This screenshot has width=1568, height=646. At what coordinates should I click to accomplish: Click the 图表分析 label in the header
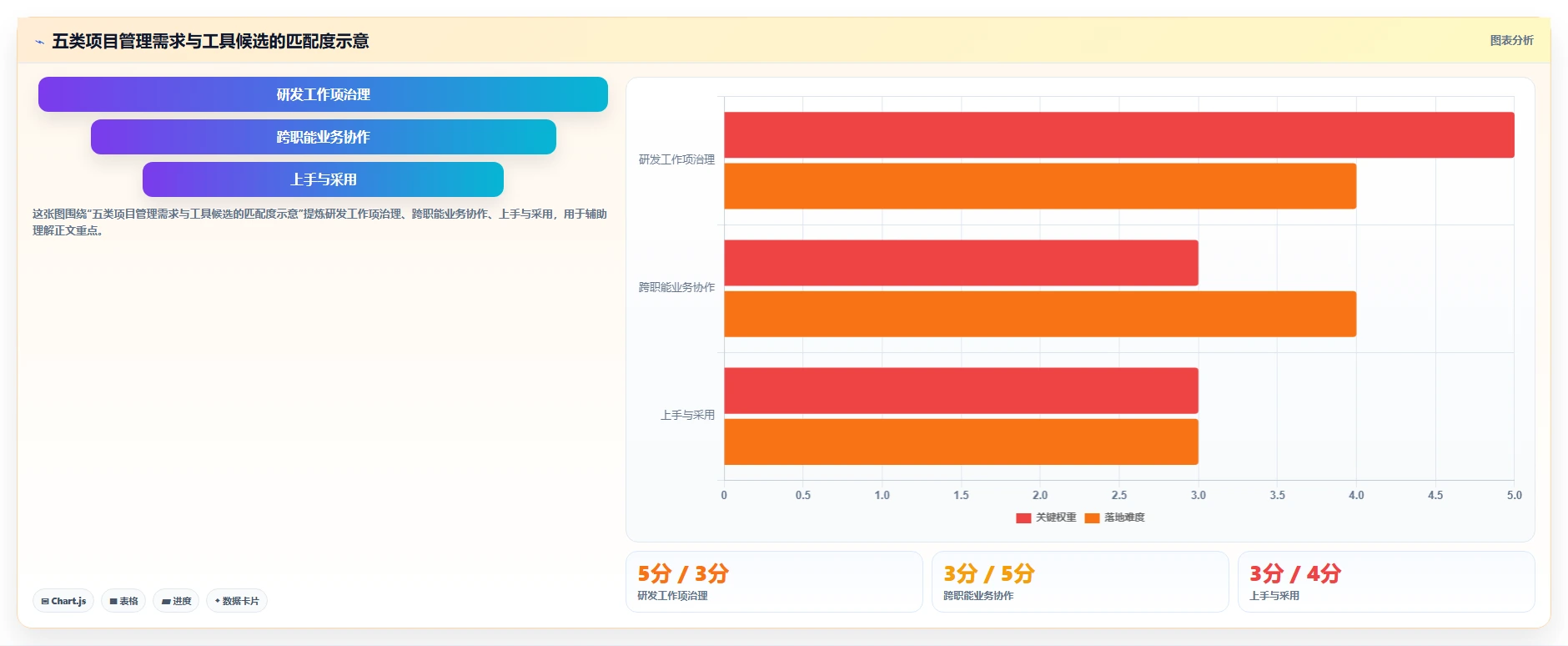pos(1511,40)
